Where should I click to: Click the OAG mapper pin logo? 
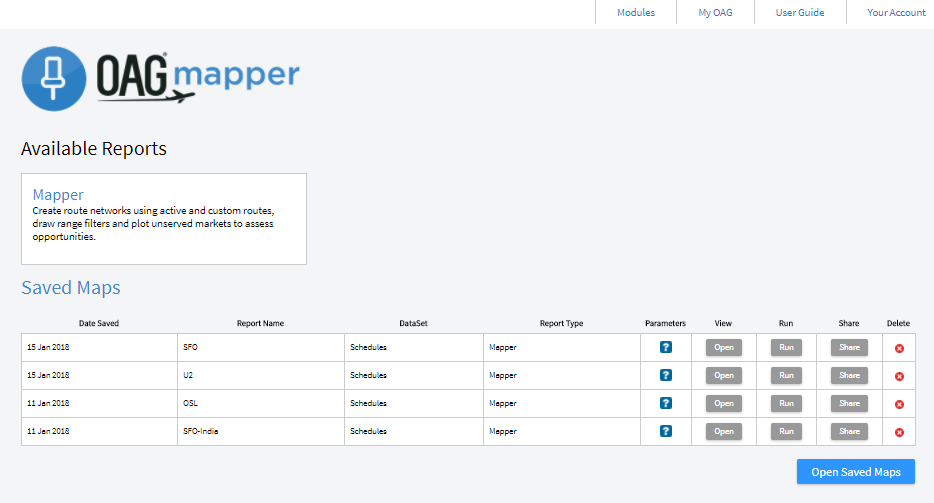pyautogui.click(x=54, y=79)
